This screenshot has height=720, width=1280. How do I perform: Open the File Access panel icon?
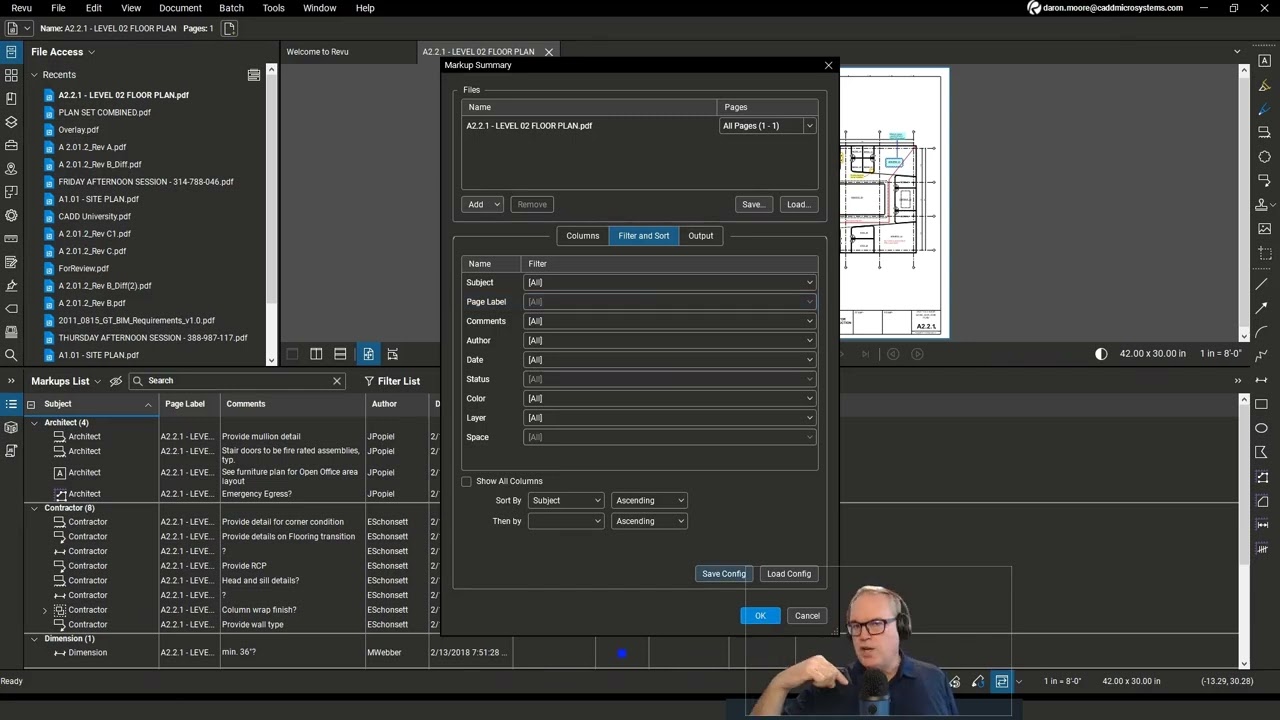point(11,52)
